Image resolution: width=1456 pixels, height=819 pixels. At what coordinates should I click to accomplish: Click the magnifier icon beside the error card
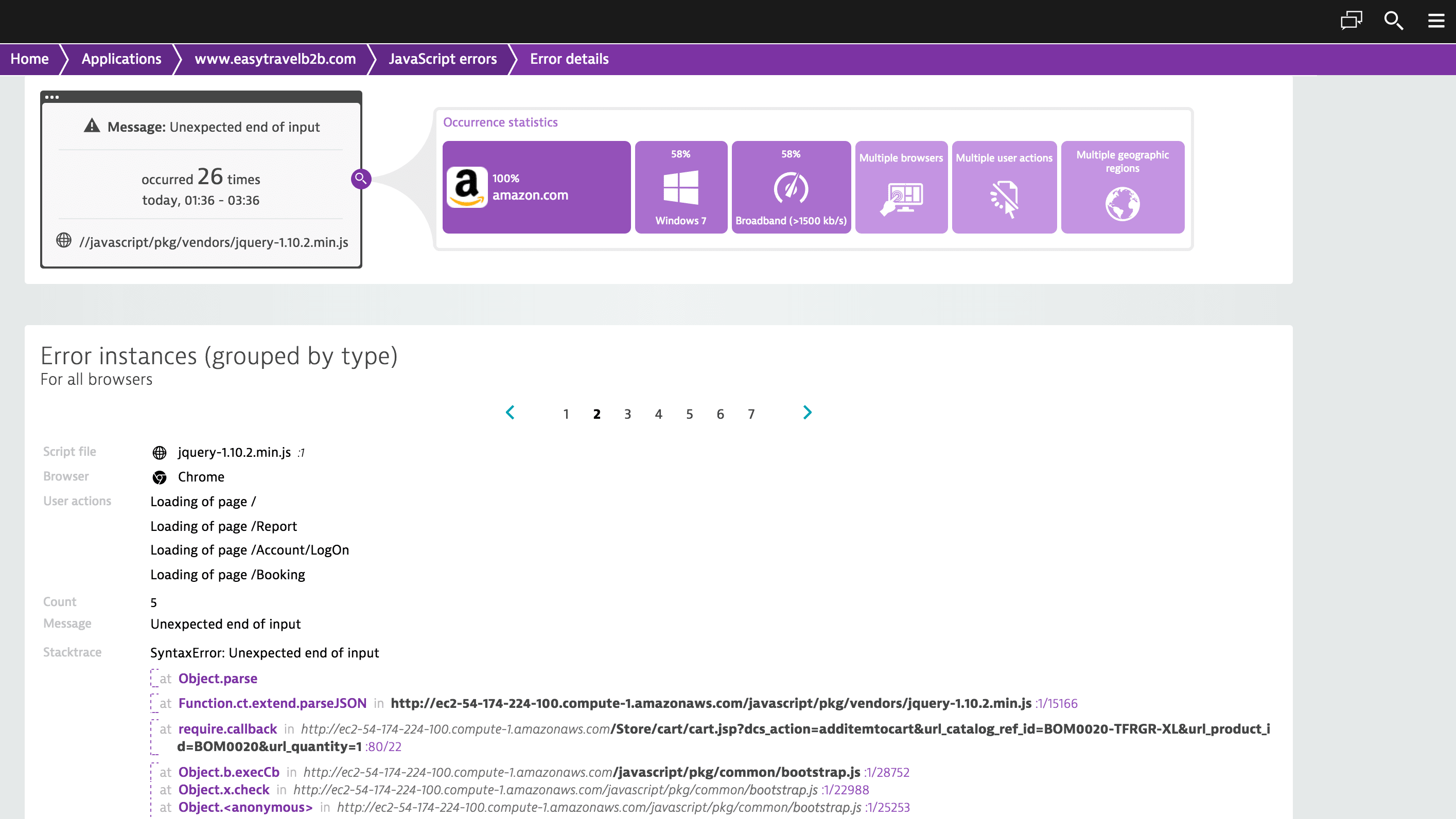coord(361,179)
